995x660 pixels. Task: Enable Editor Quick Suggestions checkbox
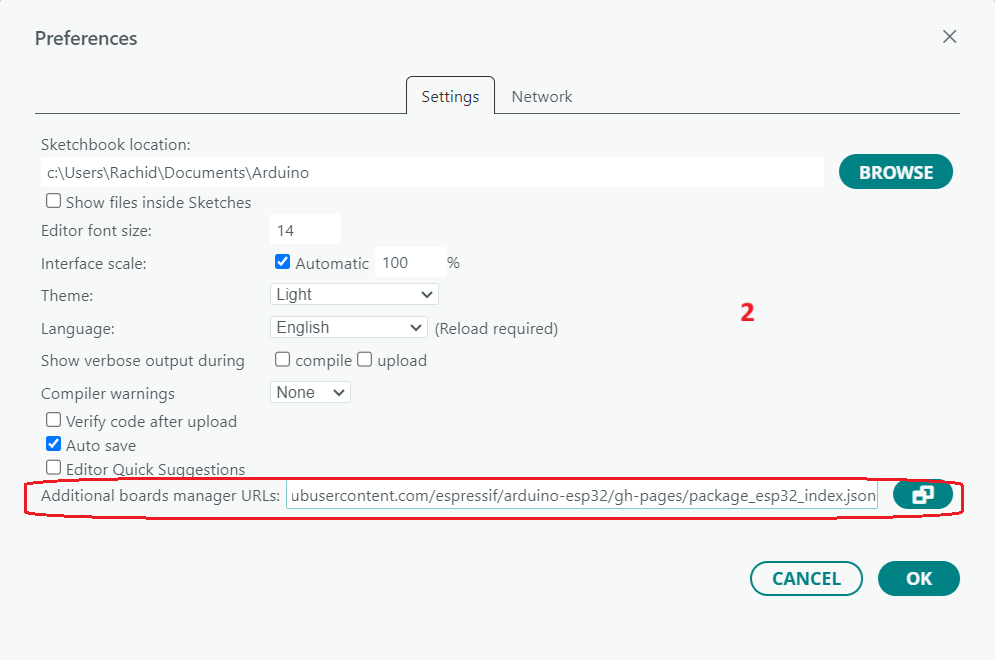[x=54, y=468]
